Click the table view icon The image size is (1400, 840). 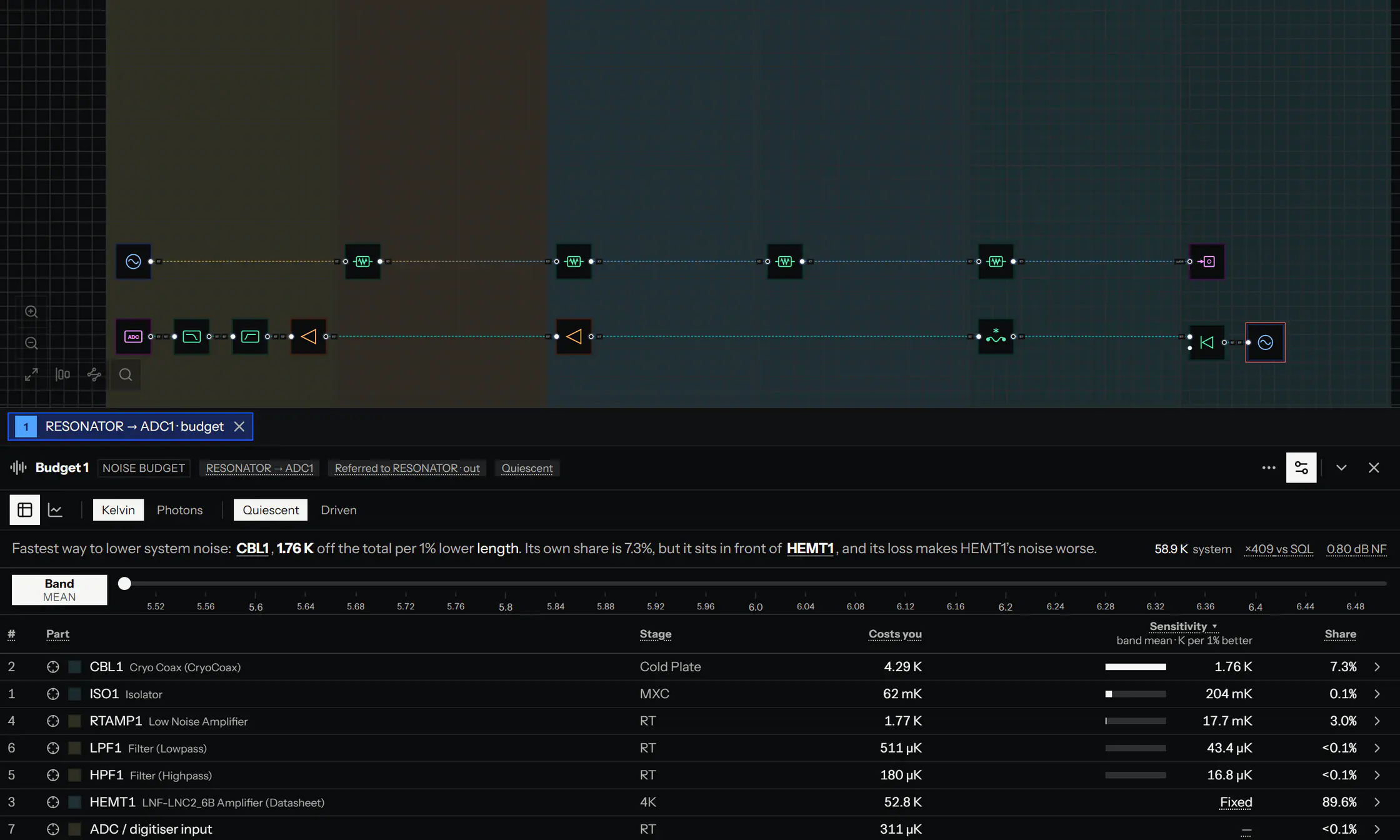[x=25, y=510]
